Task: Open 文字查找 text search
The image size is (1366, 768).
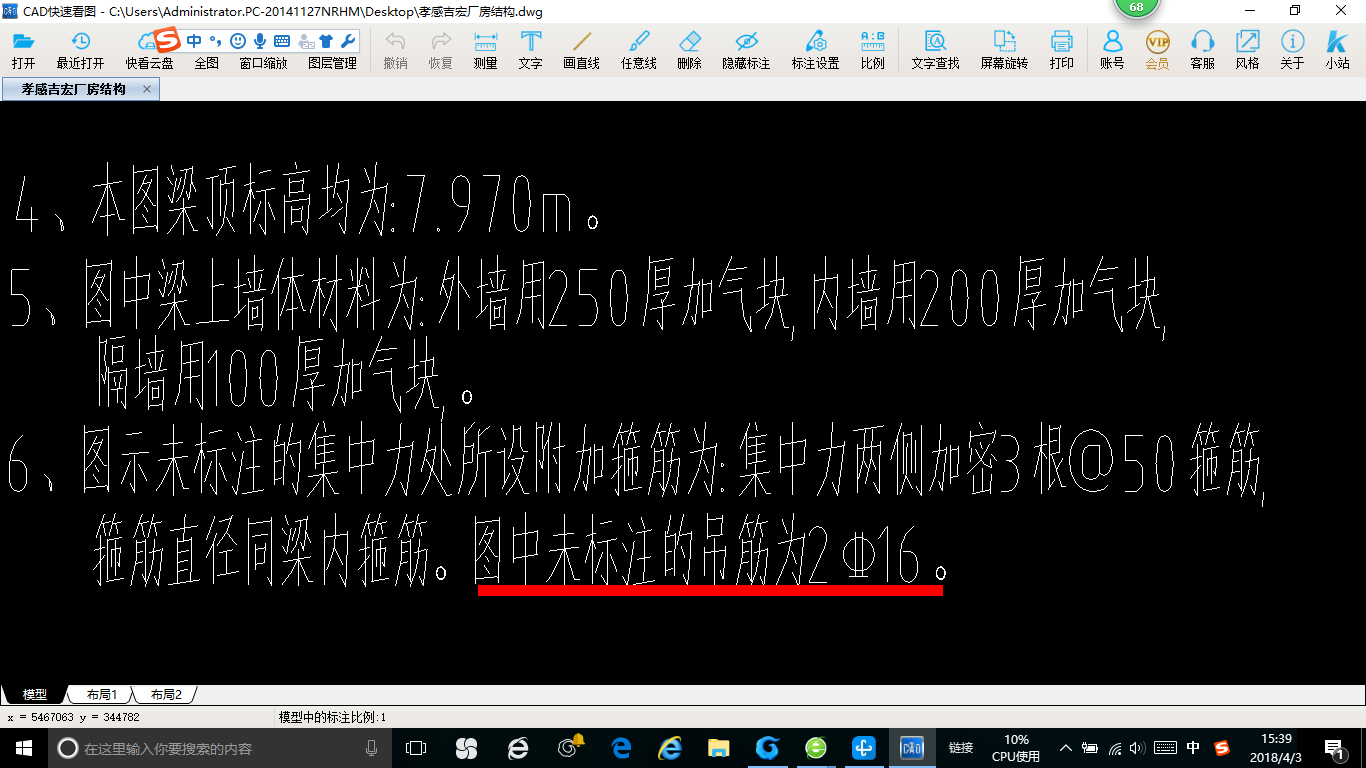Action: pyautogui.click(x=935, y=49)
